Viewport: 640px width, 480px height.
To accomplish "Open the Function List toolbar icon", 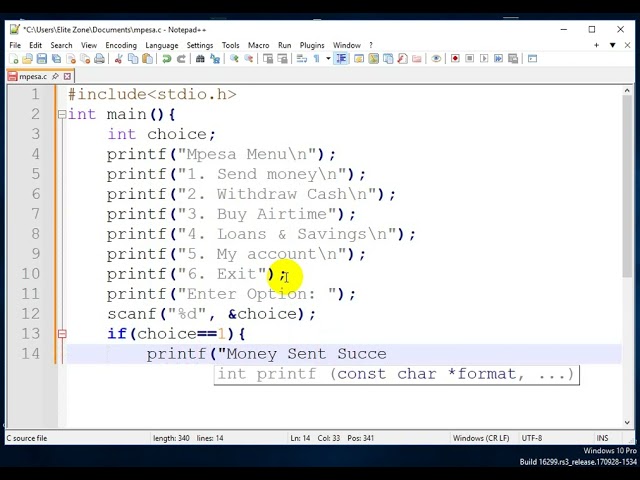I will (x=402, y=59).
